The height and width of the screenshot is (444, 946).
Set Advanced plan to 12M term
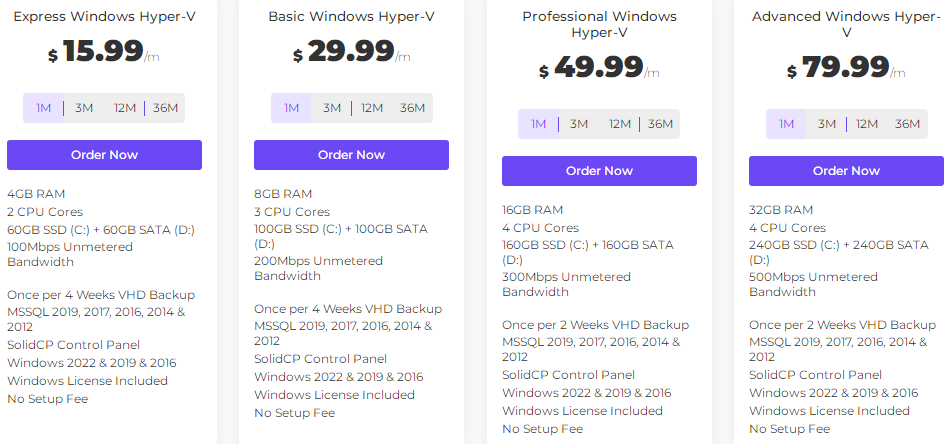point(867,124)
